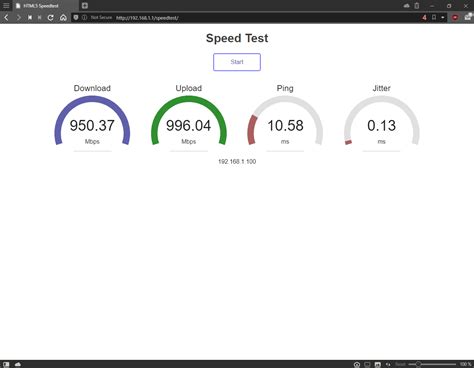Click the fast forward navigation button
The image size is (474, 368).
[x=40, y=18]
